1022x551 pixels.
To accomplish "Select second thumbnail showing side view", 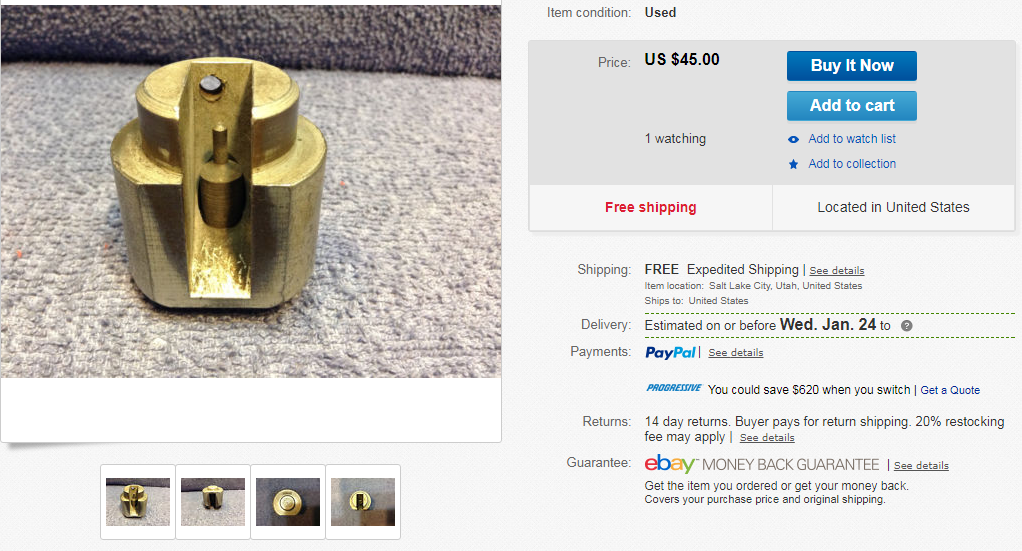I will pos(213,501).
